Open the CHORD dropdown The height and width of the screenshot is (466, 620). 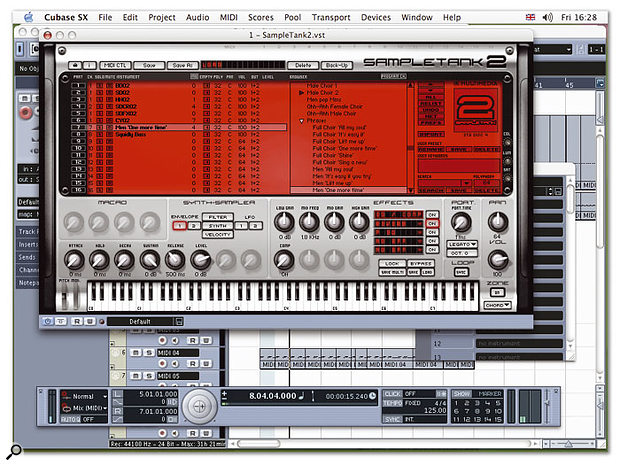click(x=497, y=305)
